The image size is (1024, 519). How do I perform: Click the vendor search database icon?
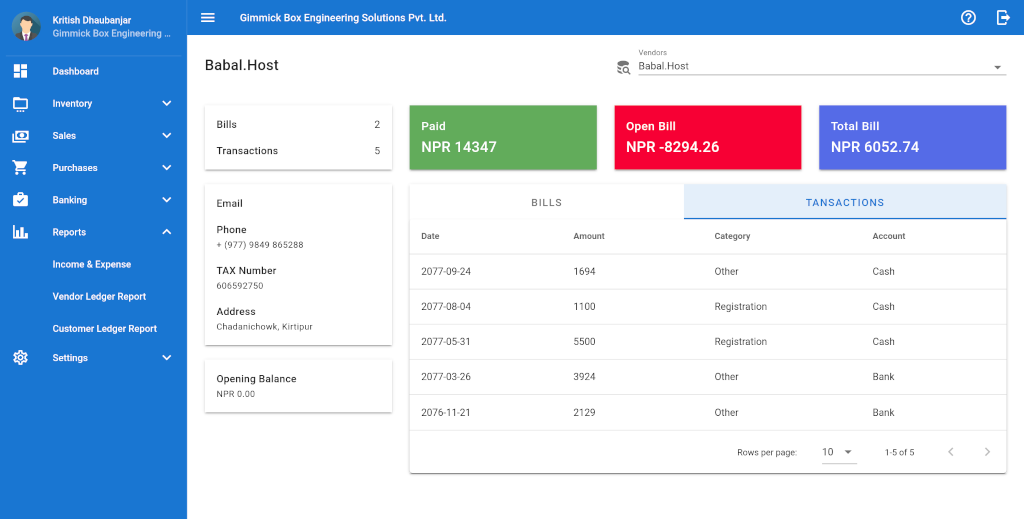(x=623, y=67)
